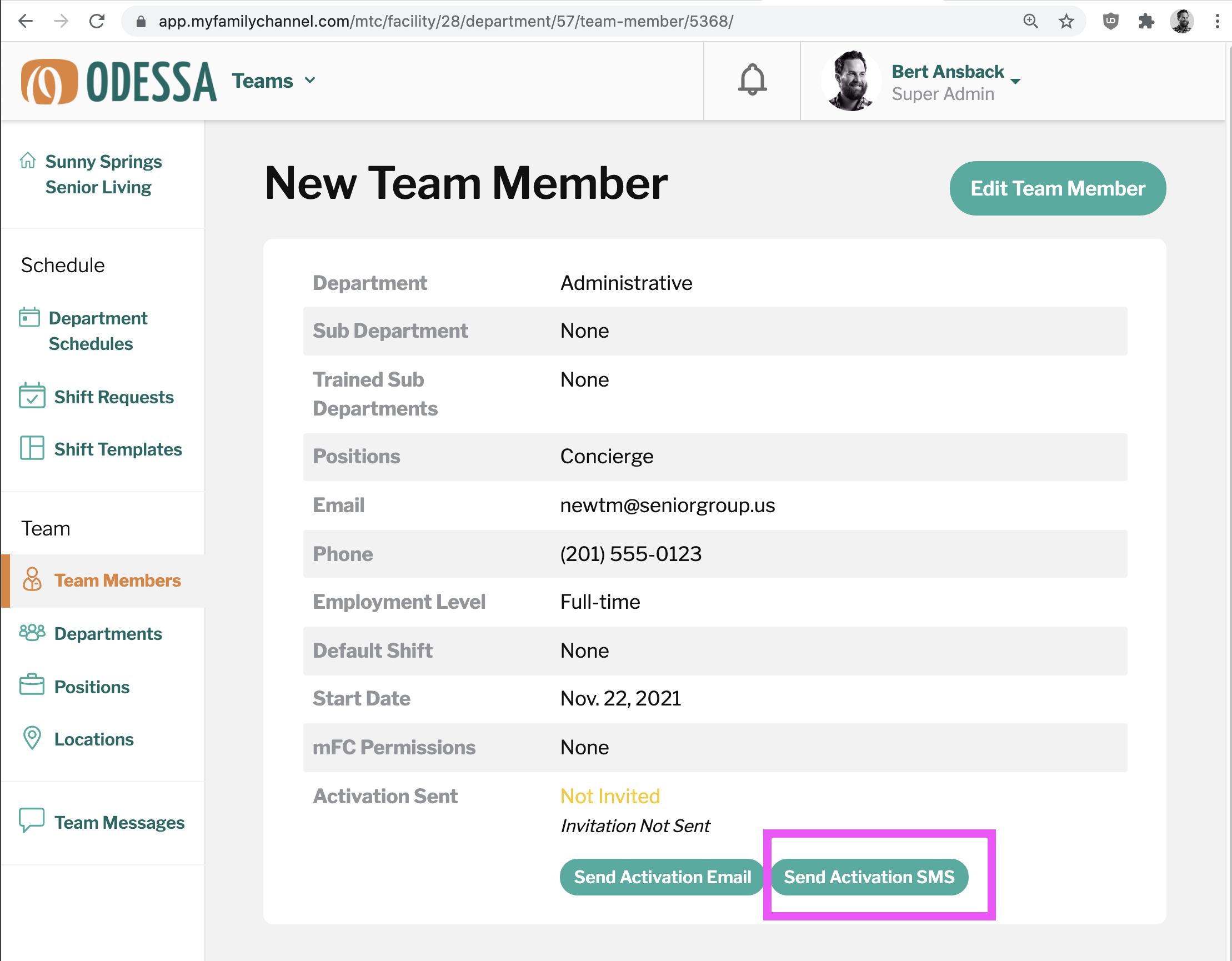
Task: Click the Bert Ansback name text
Action: tap(948, 72)
